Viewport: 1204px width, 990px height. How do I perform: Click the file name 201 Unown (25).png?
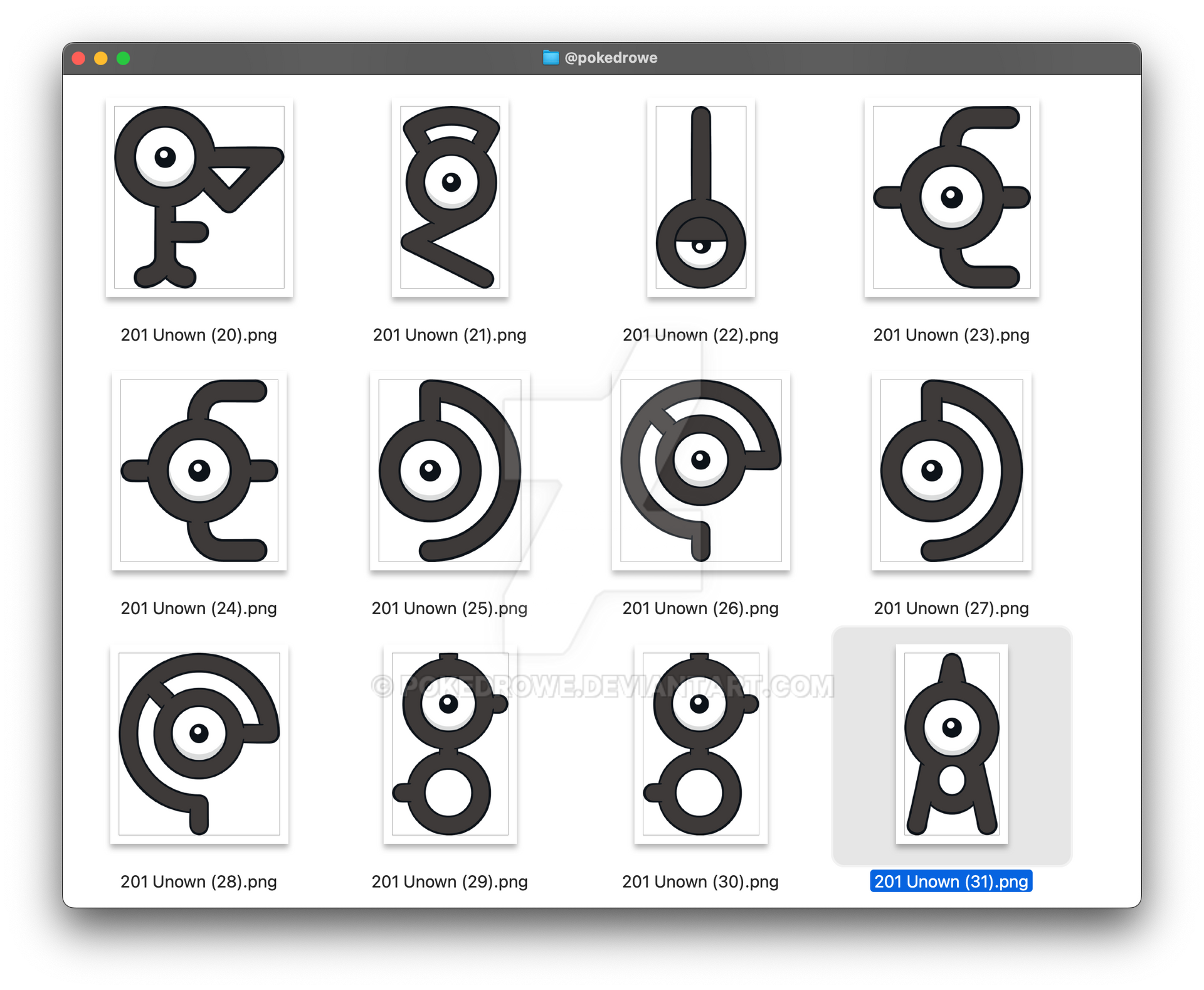click(450, 609)
